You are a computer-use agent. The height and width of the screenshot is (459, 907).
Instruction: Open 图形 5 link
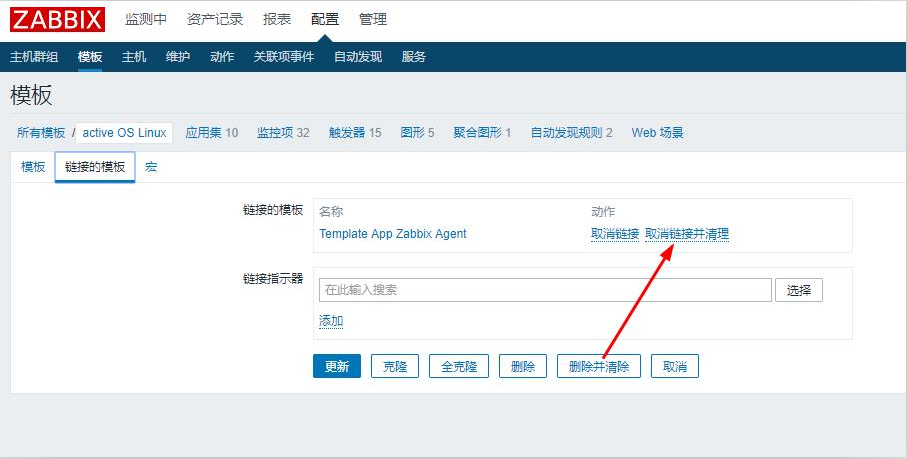(x=417, y=133)
